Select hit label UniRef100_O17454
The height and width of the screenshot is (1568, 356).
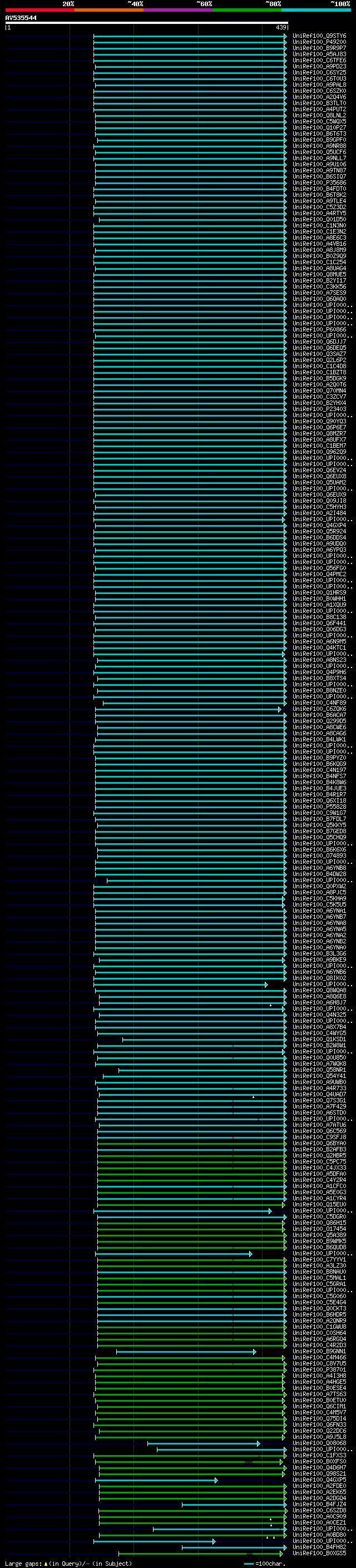coord(319,1229)
